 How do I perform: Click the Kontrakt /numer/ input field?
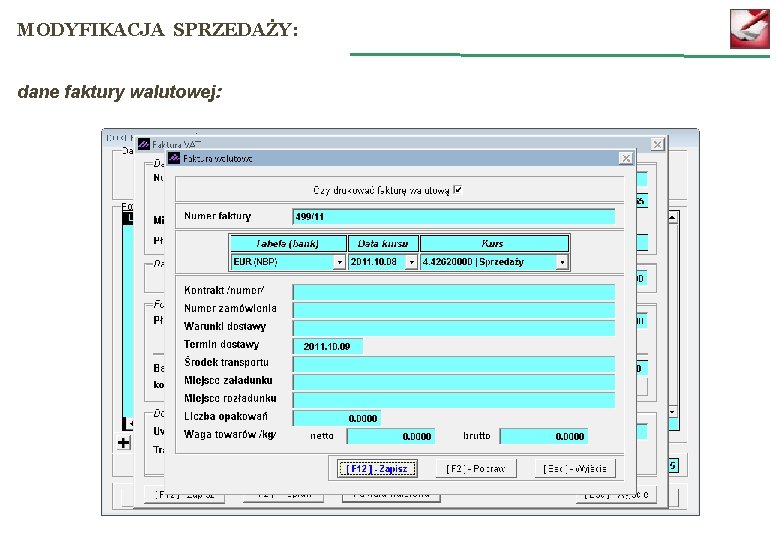pos(454,292)
